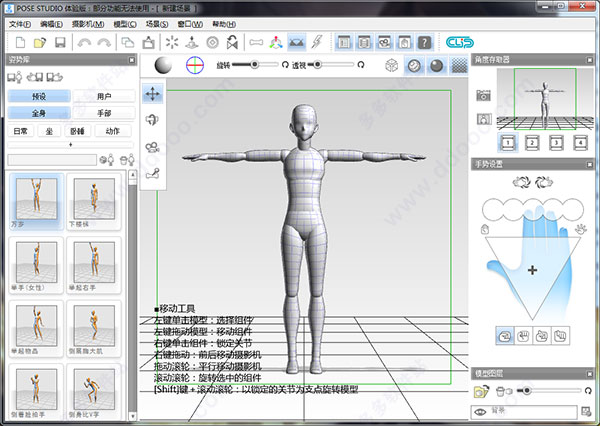
Task: Toggle the highlighted smooth shading display button
Action: click(x=414, y=66)
